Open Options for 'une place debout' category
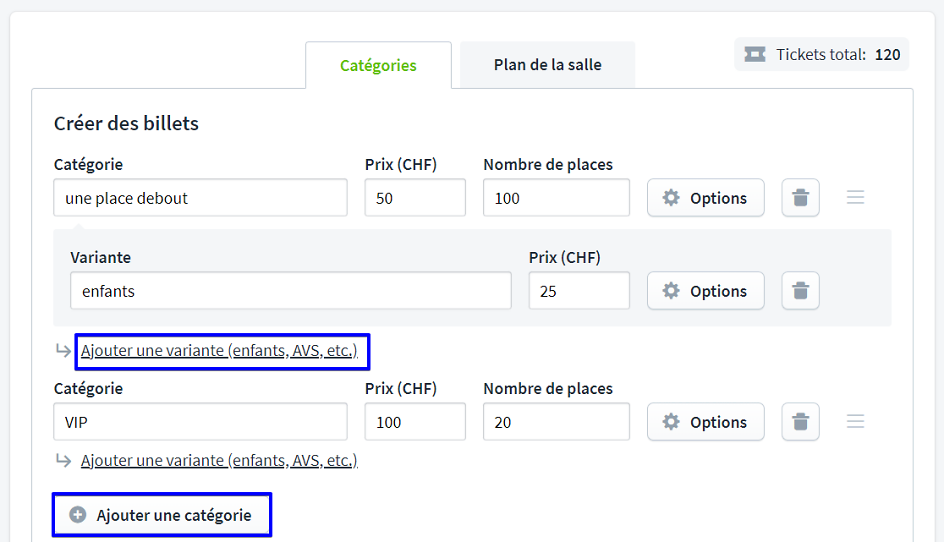Screen dimensions: 944x542 click(x=705, y=198)
